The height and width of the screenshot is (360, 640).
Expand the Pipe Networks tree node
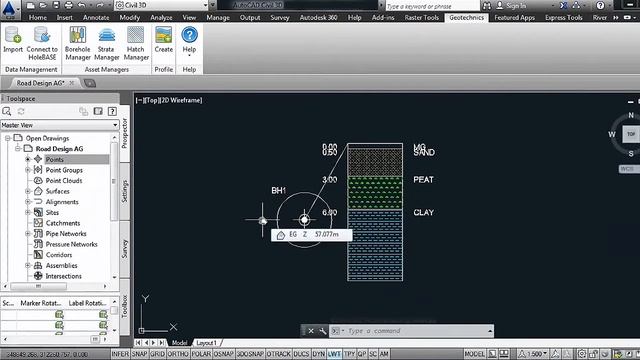point(28,233)
